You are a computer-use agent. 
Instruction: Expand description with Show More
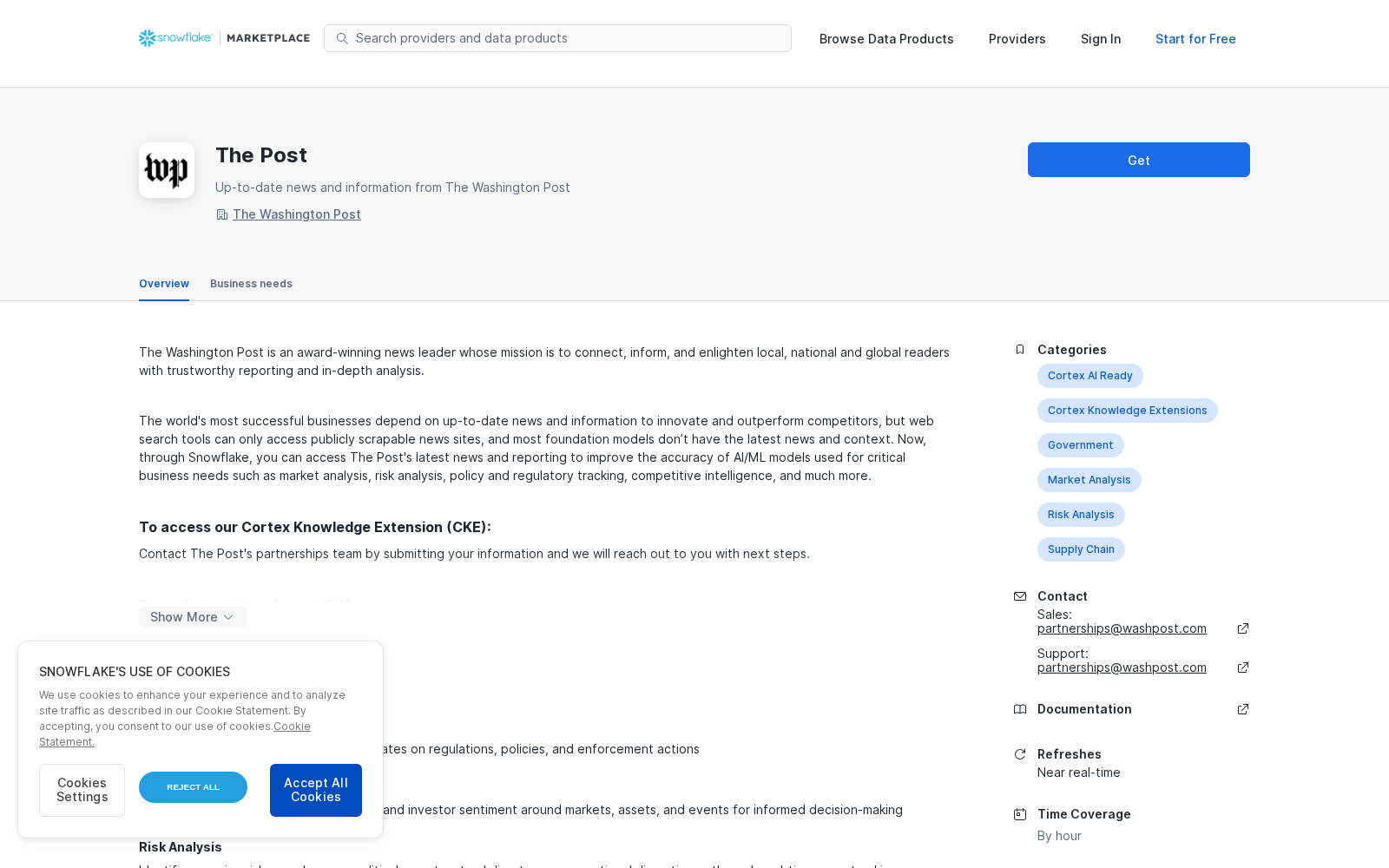coord(193,617)
